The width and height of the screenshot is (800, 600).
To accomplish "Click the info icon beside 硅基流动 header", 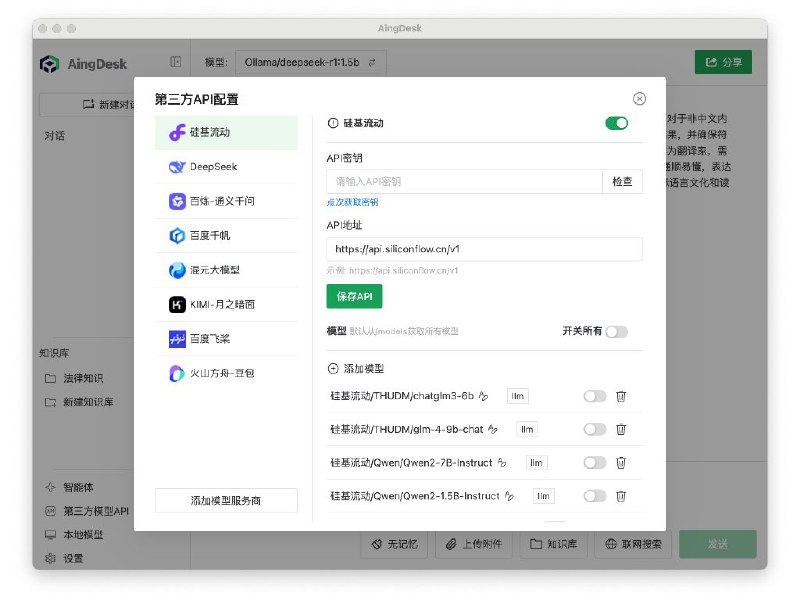I will pos(333,123).
